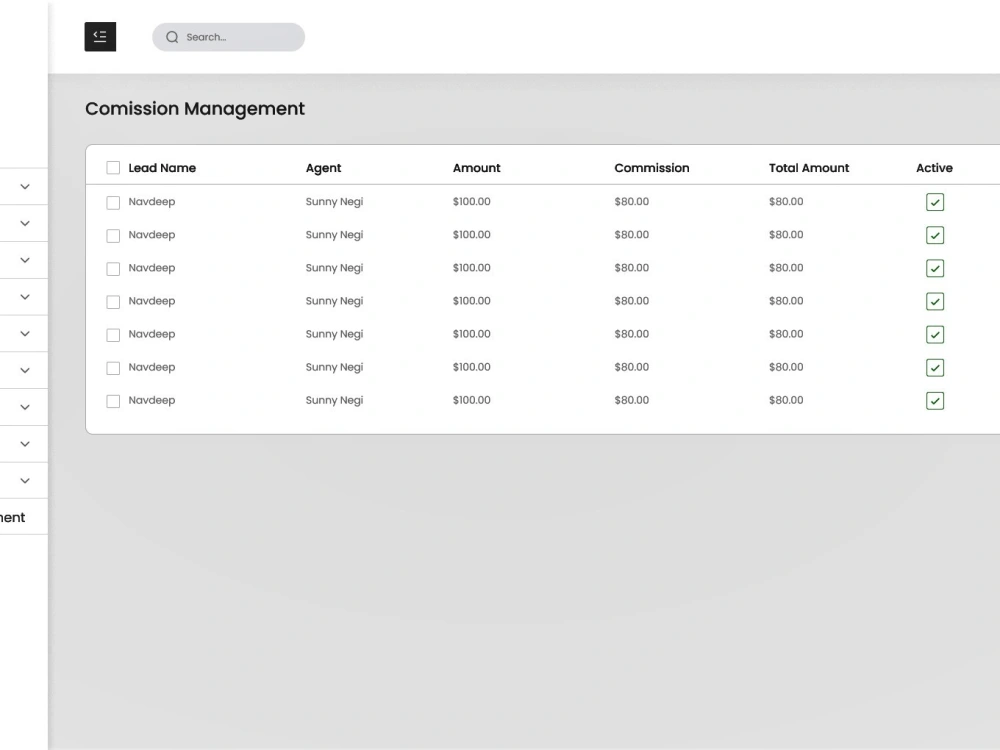Collapse the sidebar with the black menu button
Viewport: 1000px width, 750px height.
tap(100, 37)
